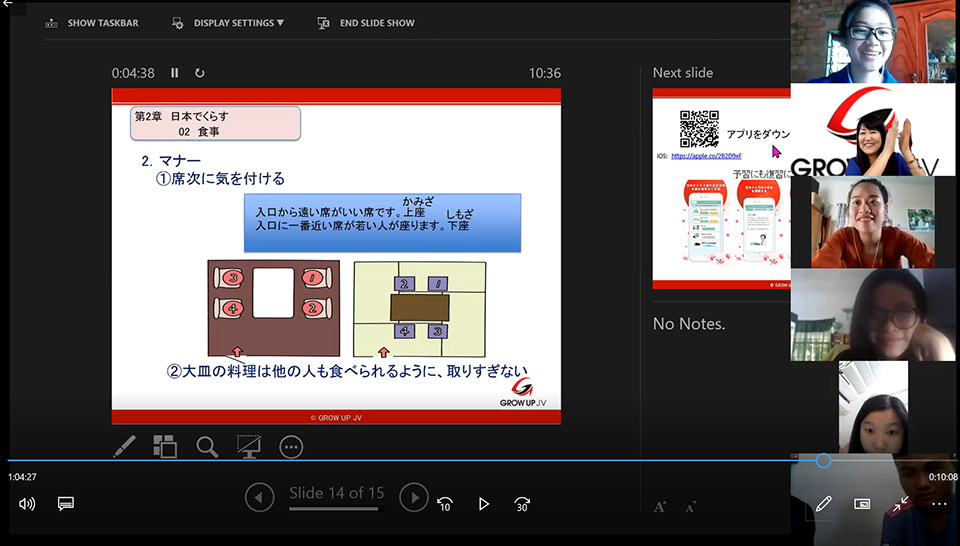Click the QR code on next slide
The image size is (960, 546).
pyautogui.click(x=699, y=129)
